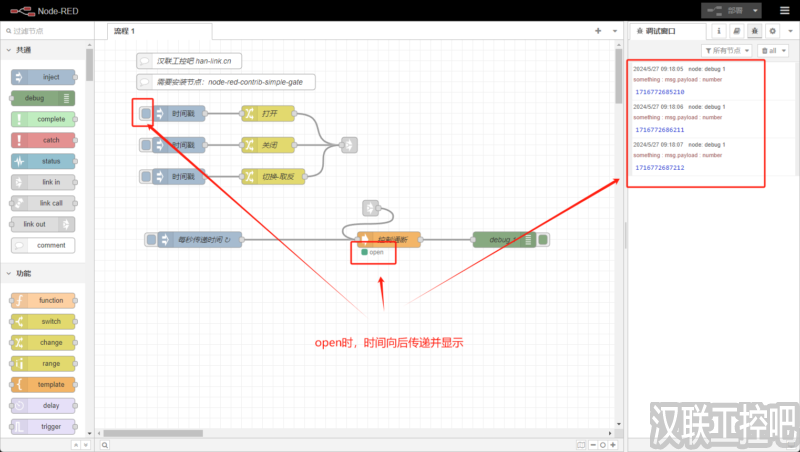800x452 pixels.
Task: Open the configuration nodes gear tab
Action: [772, 31]
